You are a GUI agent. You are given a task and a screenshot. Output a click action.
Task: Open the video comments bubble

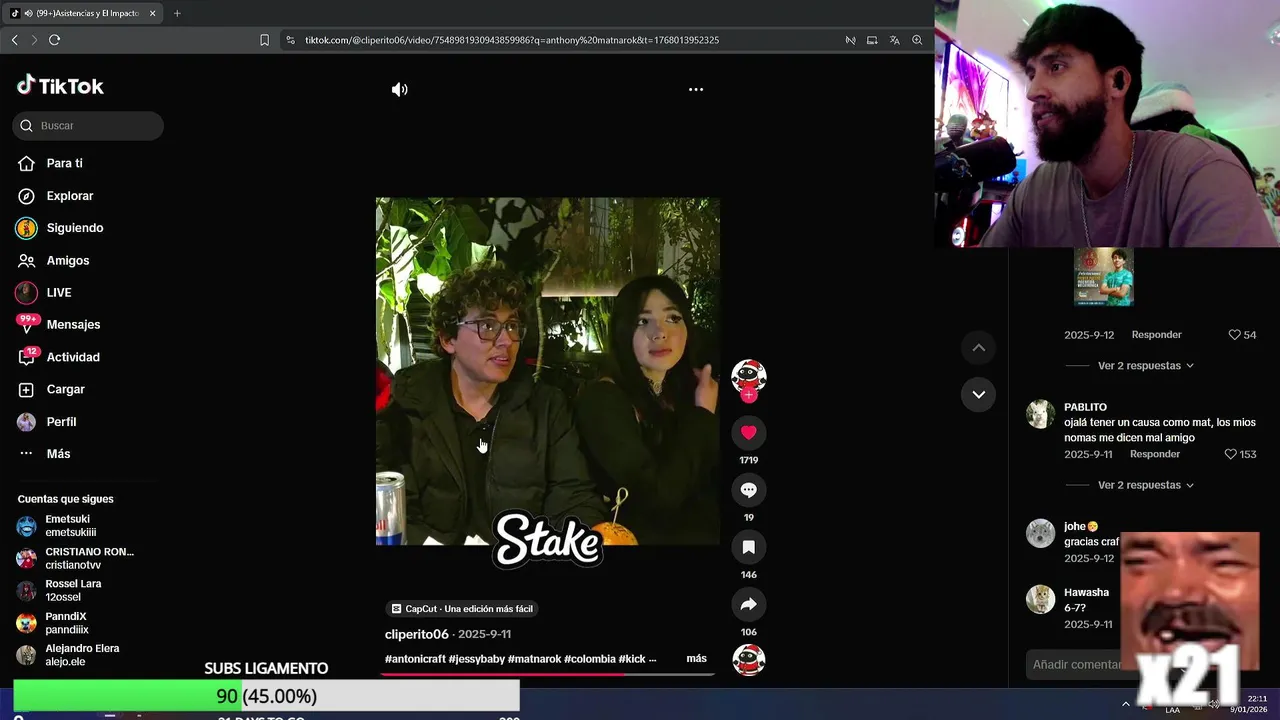tap(748, 489)
